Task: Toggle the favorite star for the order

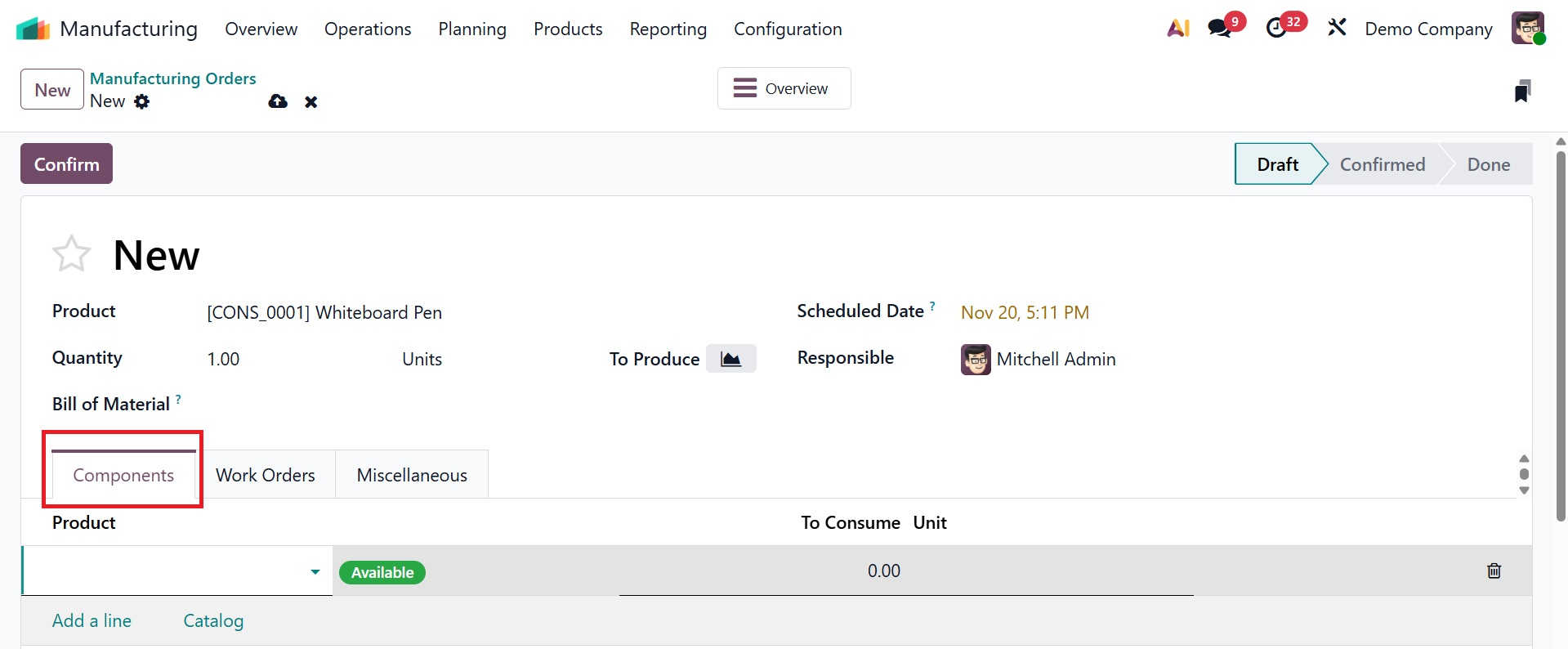Action: pos(71,254)
